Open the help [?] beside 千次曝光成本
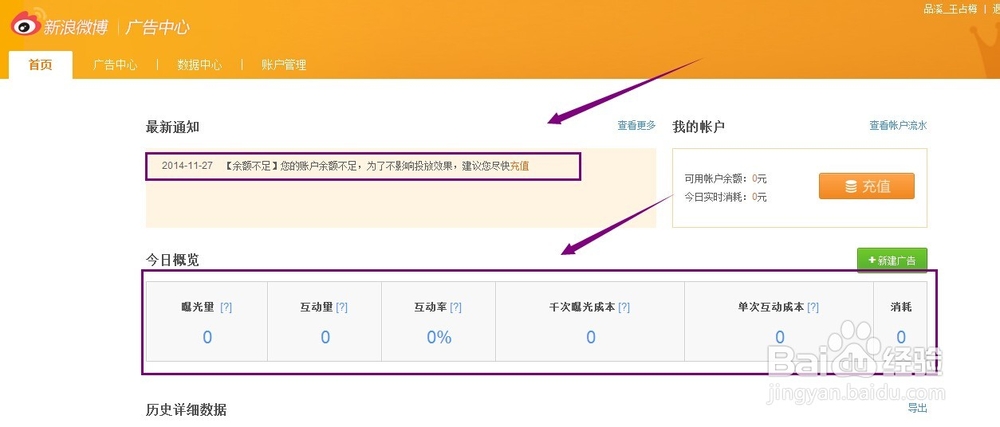 point(624,307)
